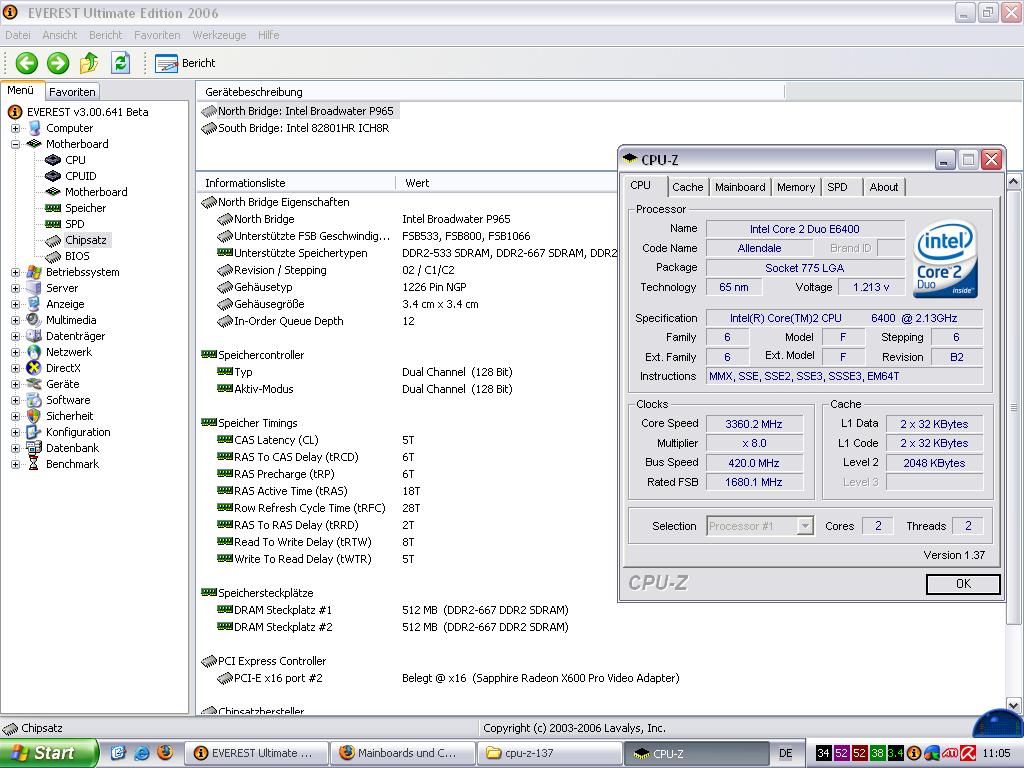The height and width of the screenshot is (768, 1024).
Task: Open Mainboards und C... Firefox taskbar button
Action: 402,753
